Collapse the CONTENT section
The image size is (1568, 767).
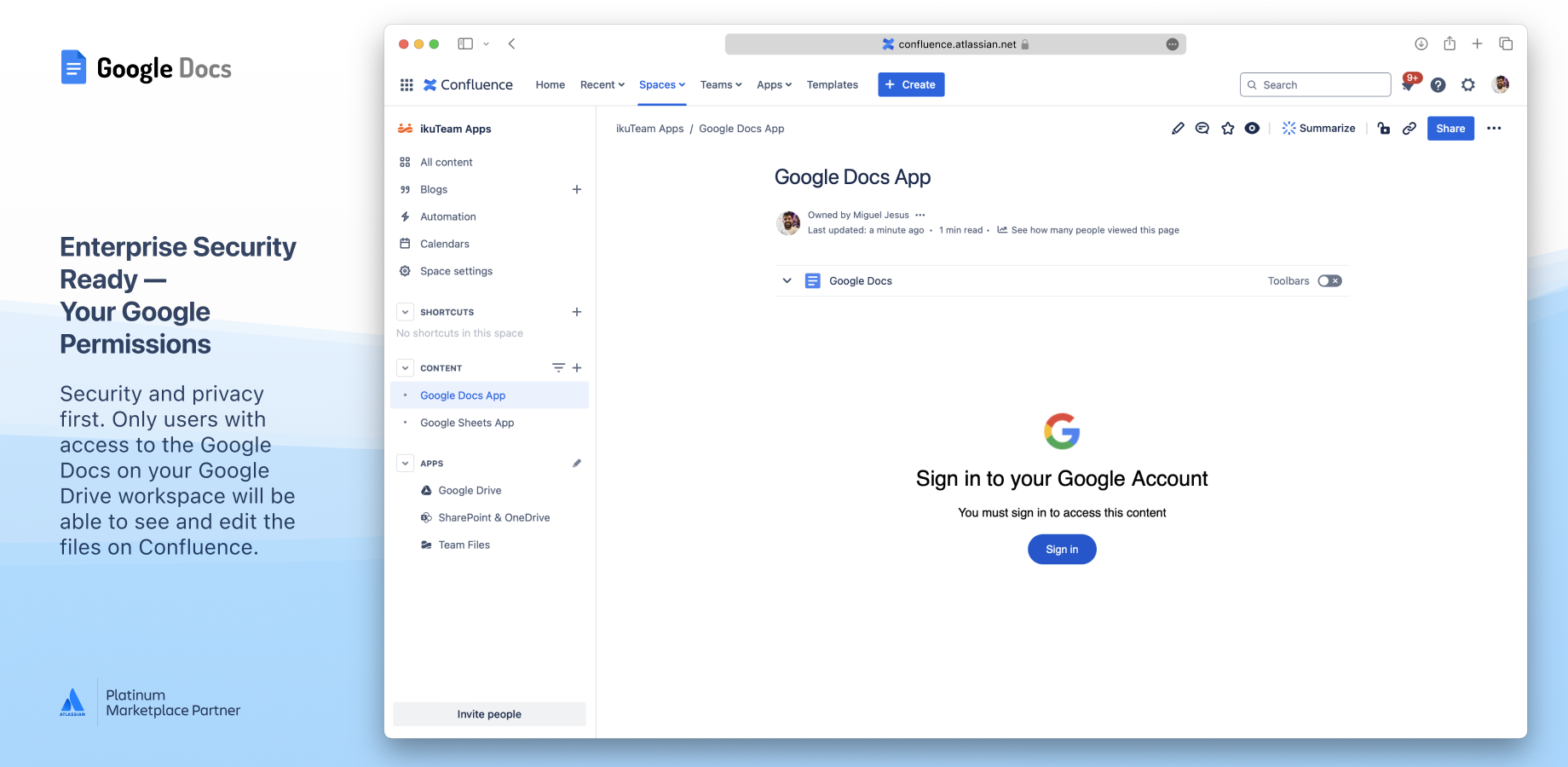point(406,368)
